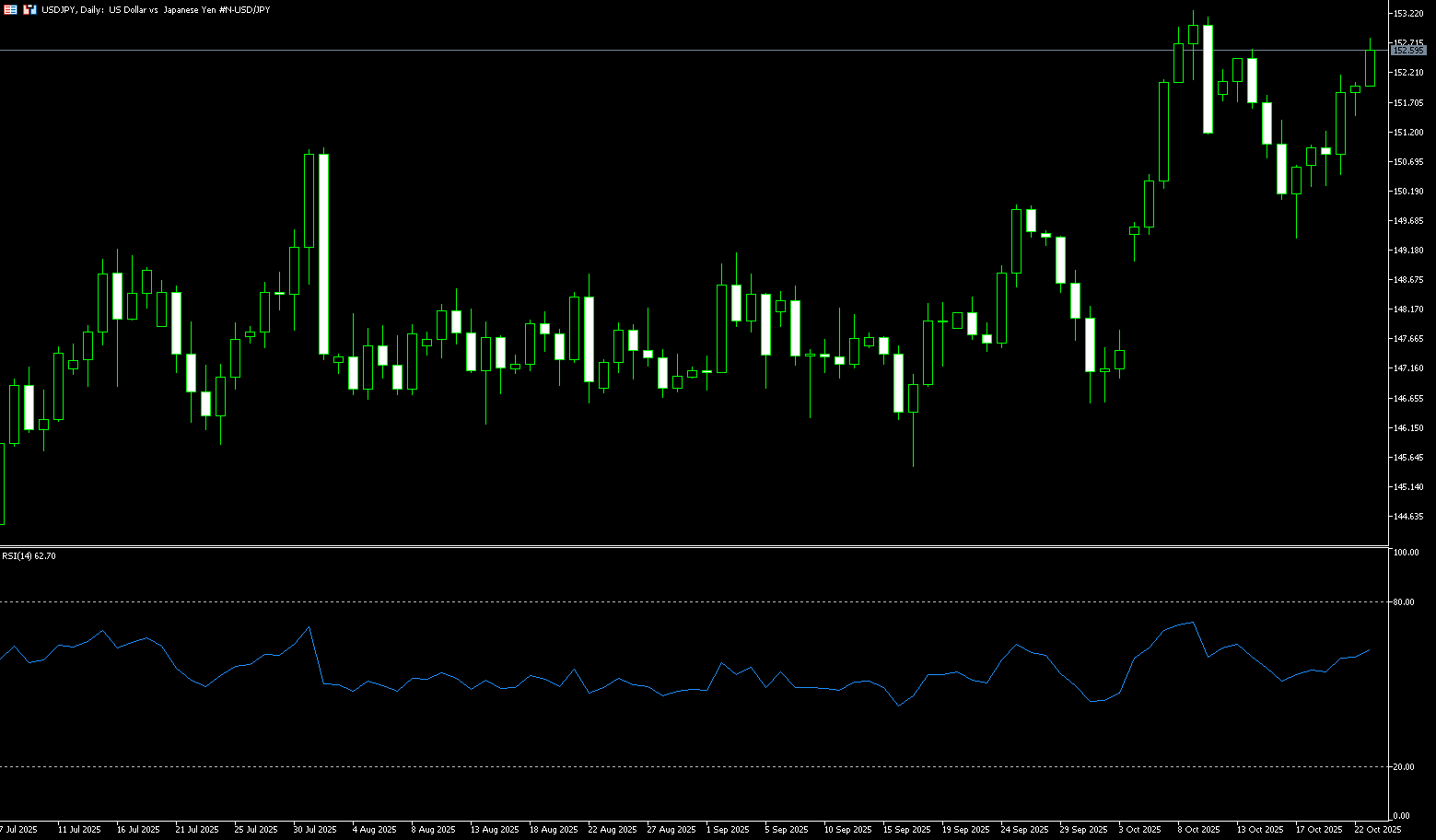Click the 22 Oct 2025 date label
Viewport: 1436px width, 840px height.
point(1377,830)
